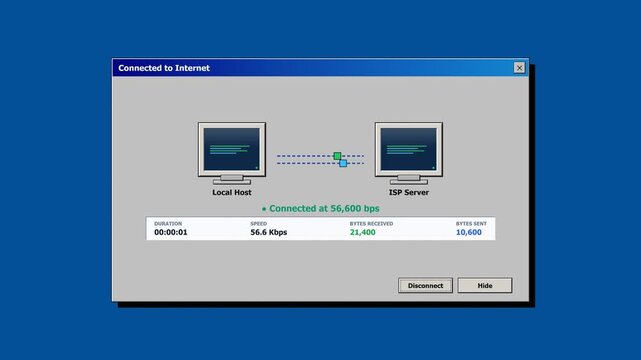641x360 pixels.
Task: Click the speed value 56.6 Kbps
Action: click(x=269, y=232)
